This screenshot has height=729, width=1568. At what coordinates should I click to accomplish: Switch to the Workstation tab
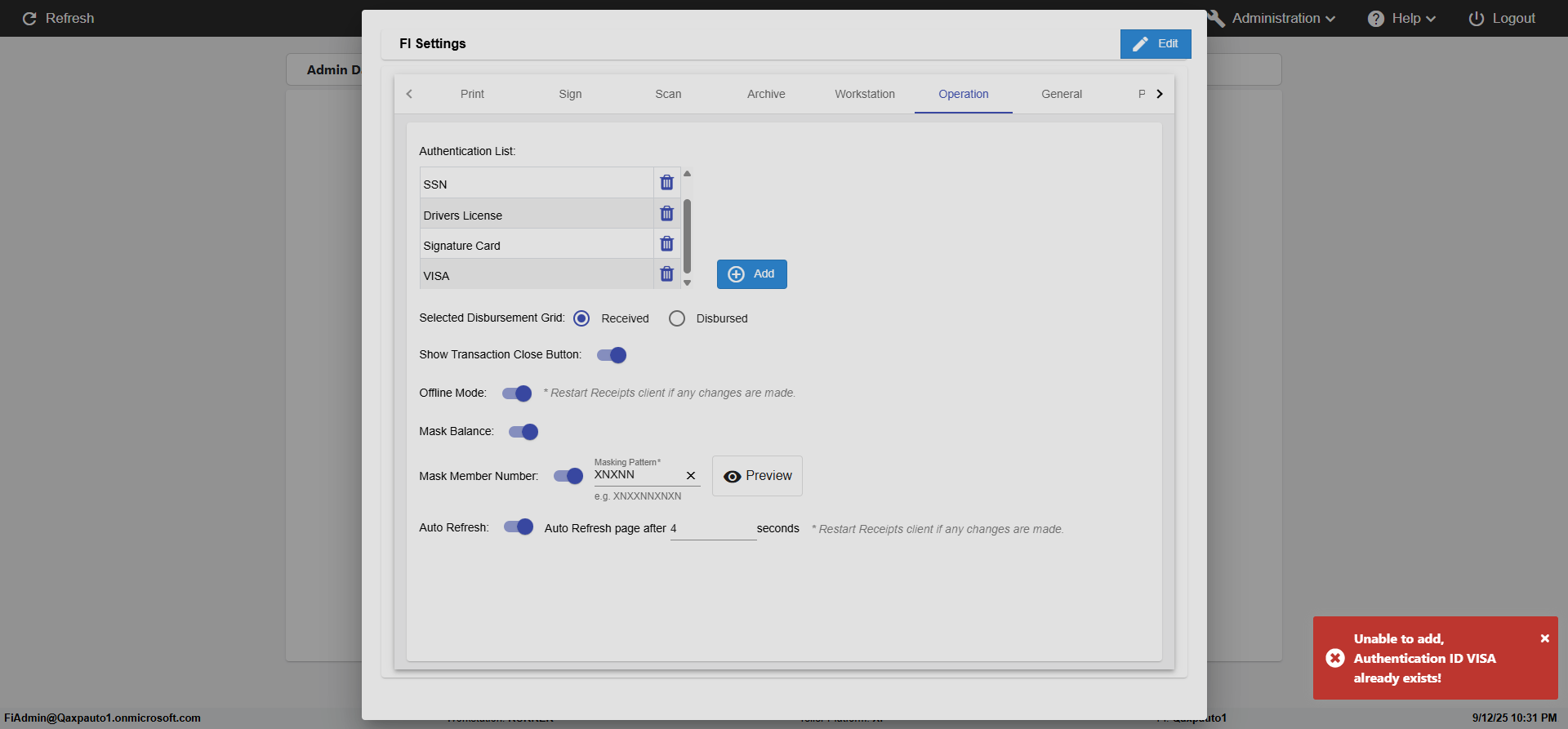[x=864, y=94]
